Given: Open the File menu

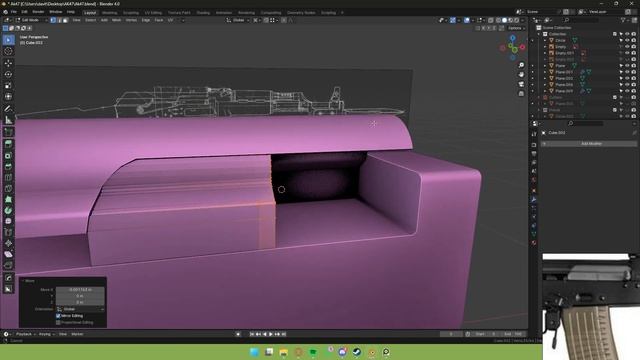Looking at the screenshot, I should 13,12.
